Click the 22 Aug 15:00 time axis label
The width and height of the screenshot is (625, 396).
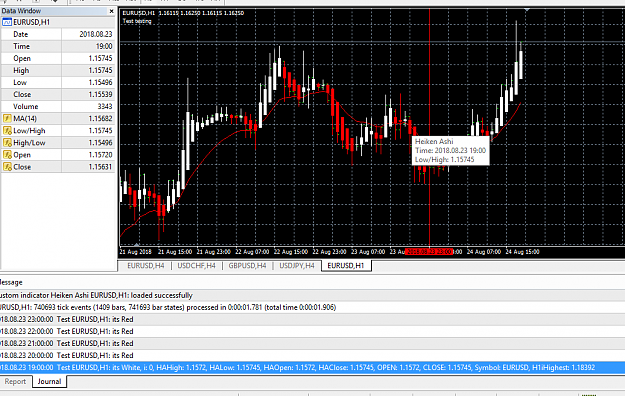coord(291,252)
